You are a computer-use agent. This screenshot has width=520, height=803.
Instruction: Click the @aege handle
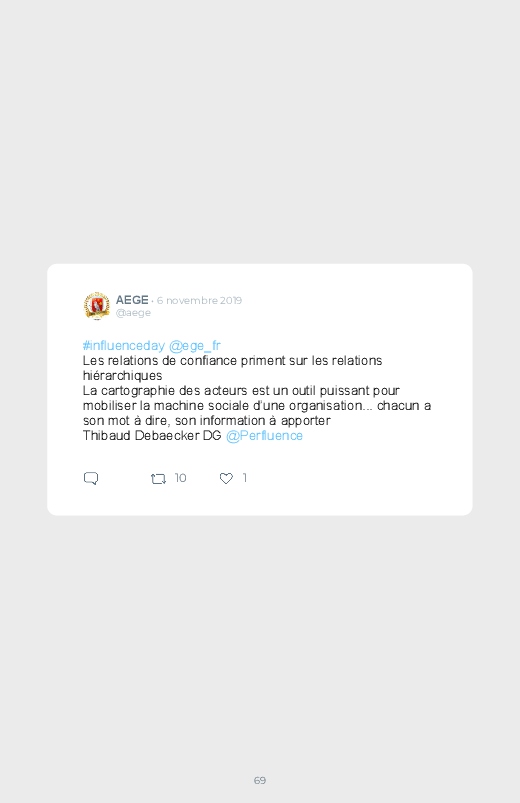133,313
